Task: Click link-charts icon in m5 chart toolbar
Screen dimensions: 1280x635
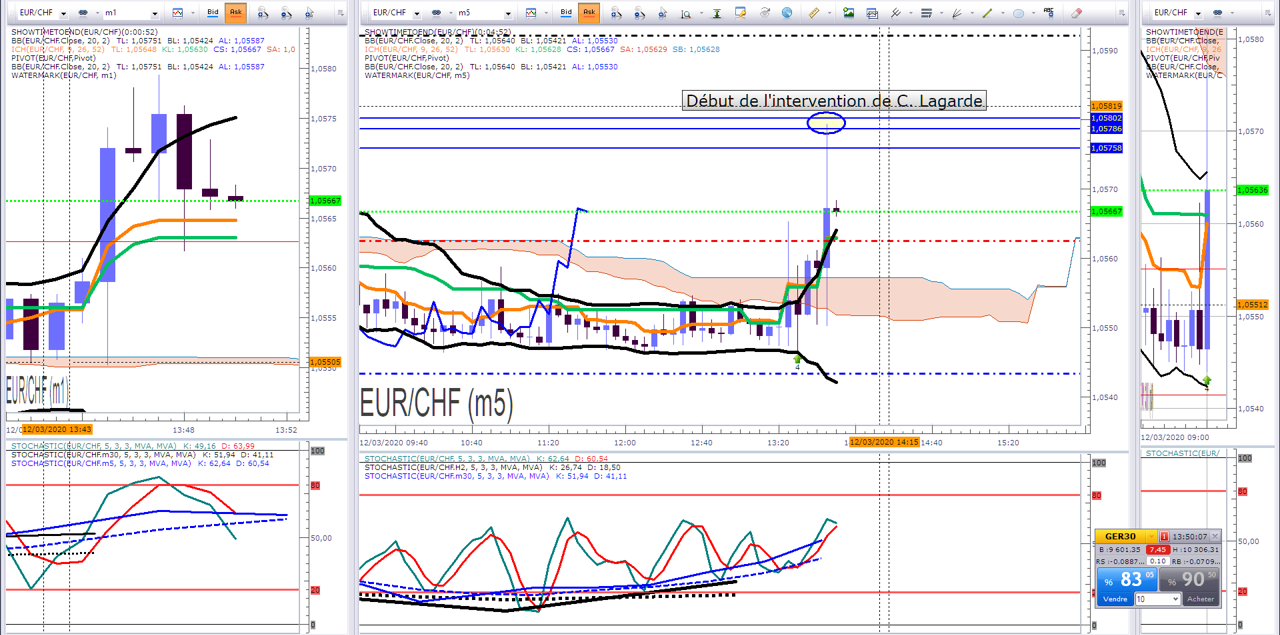Action: (436, 13)
